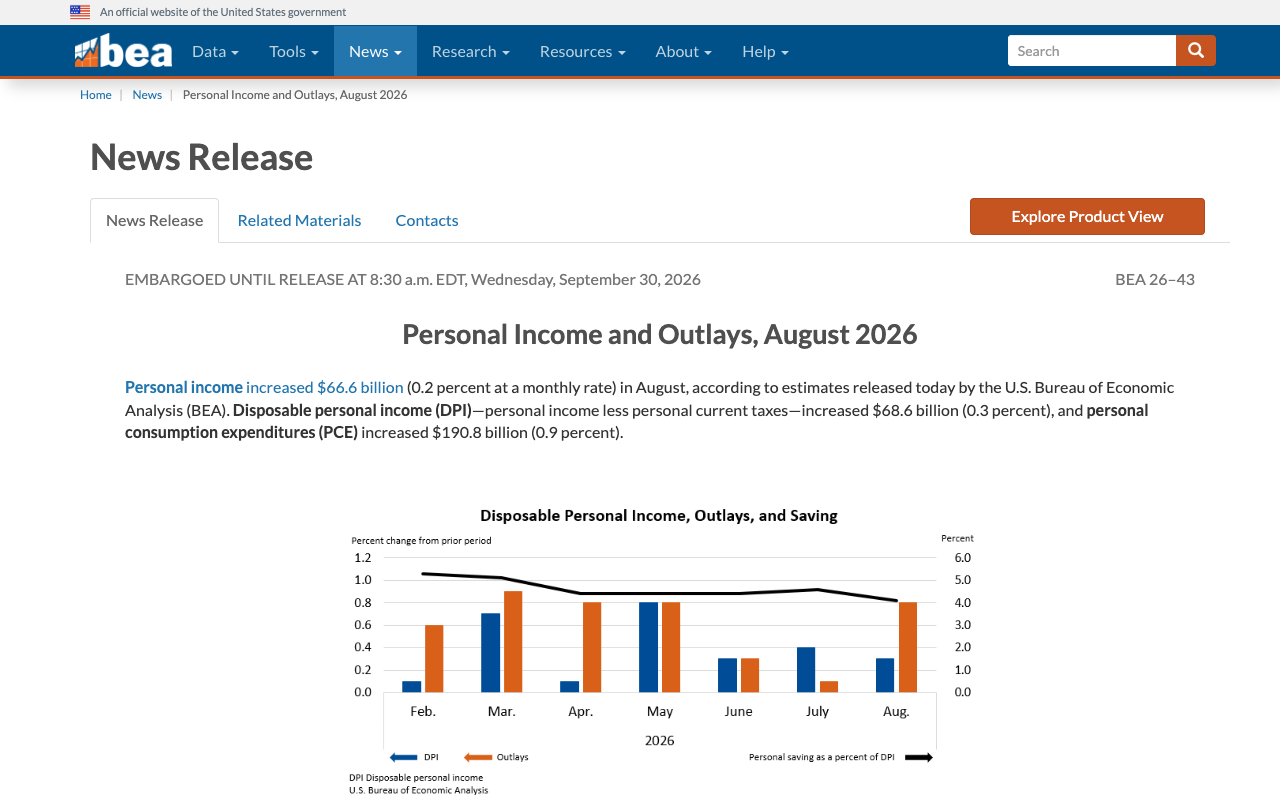Open the Contacts tab
The width and height of the screenshot is (1280, 800).
427,220
